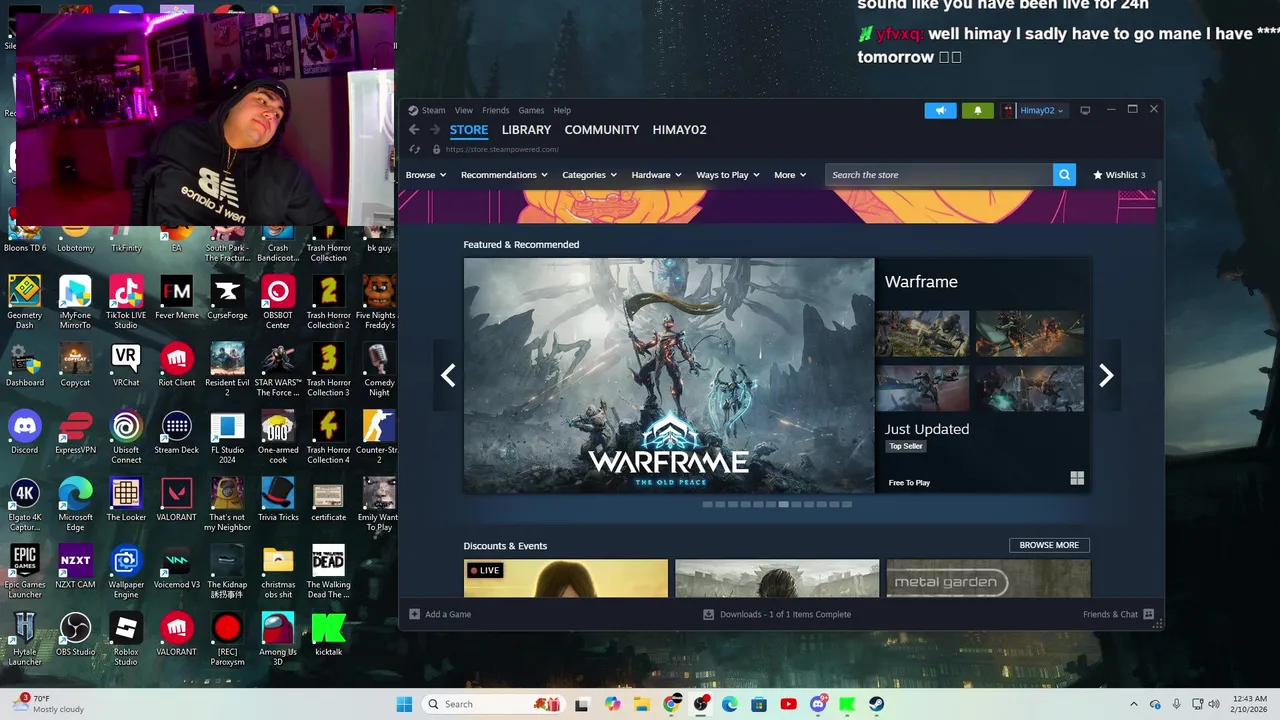This screenshot has height=720, width=1280.
Task: Click the Windows platform icon on Warframe card
Action: (x=1077, y=478)
